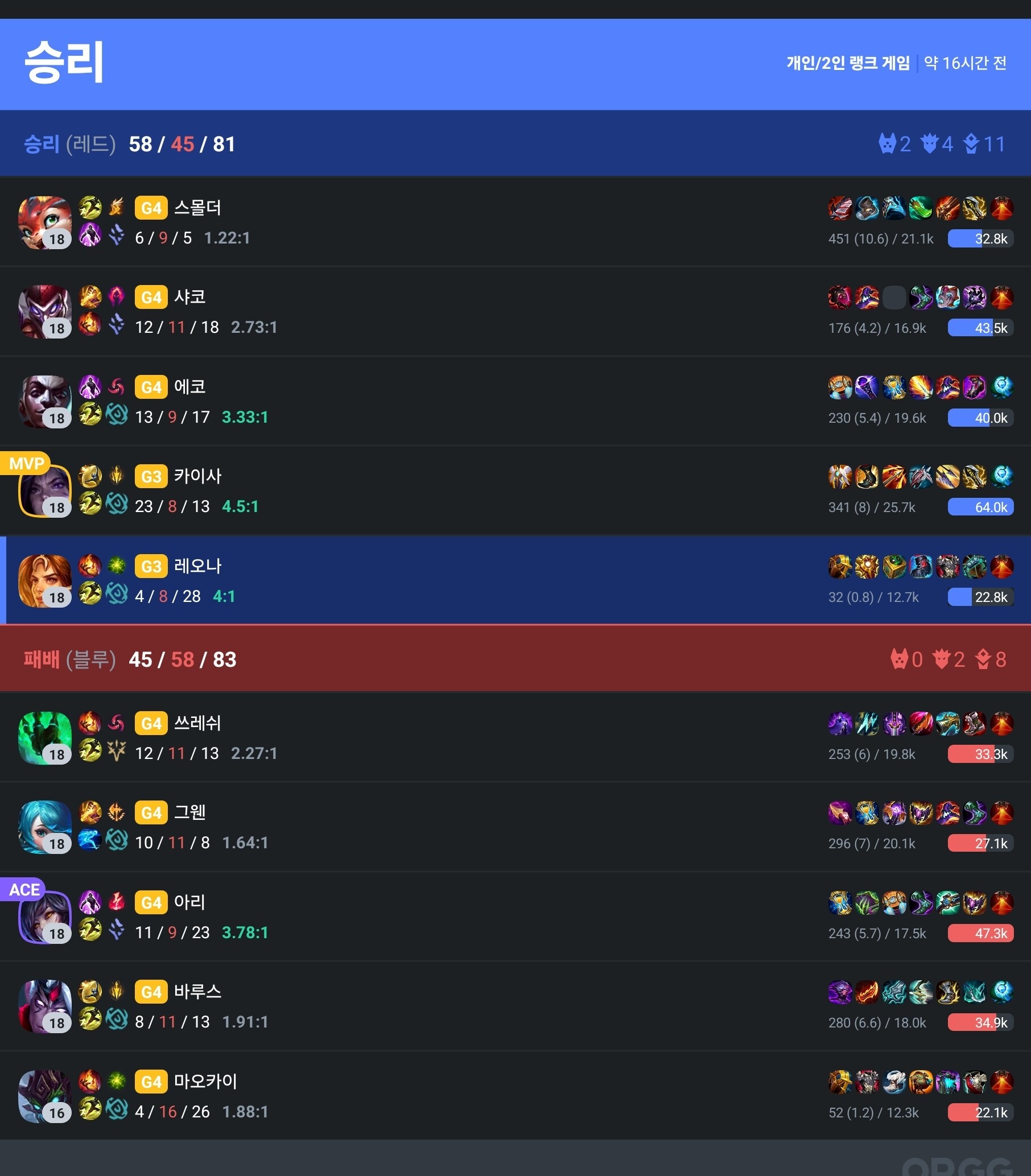Click Kai'Sa's 64.0k damage bar
Screen dimensions: 1031x1176
click(x=980, y=507)
